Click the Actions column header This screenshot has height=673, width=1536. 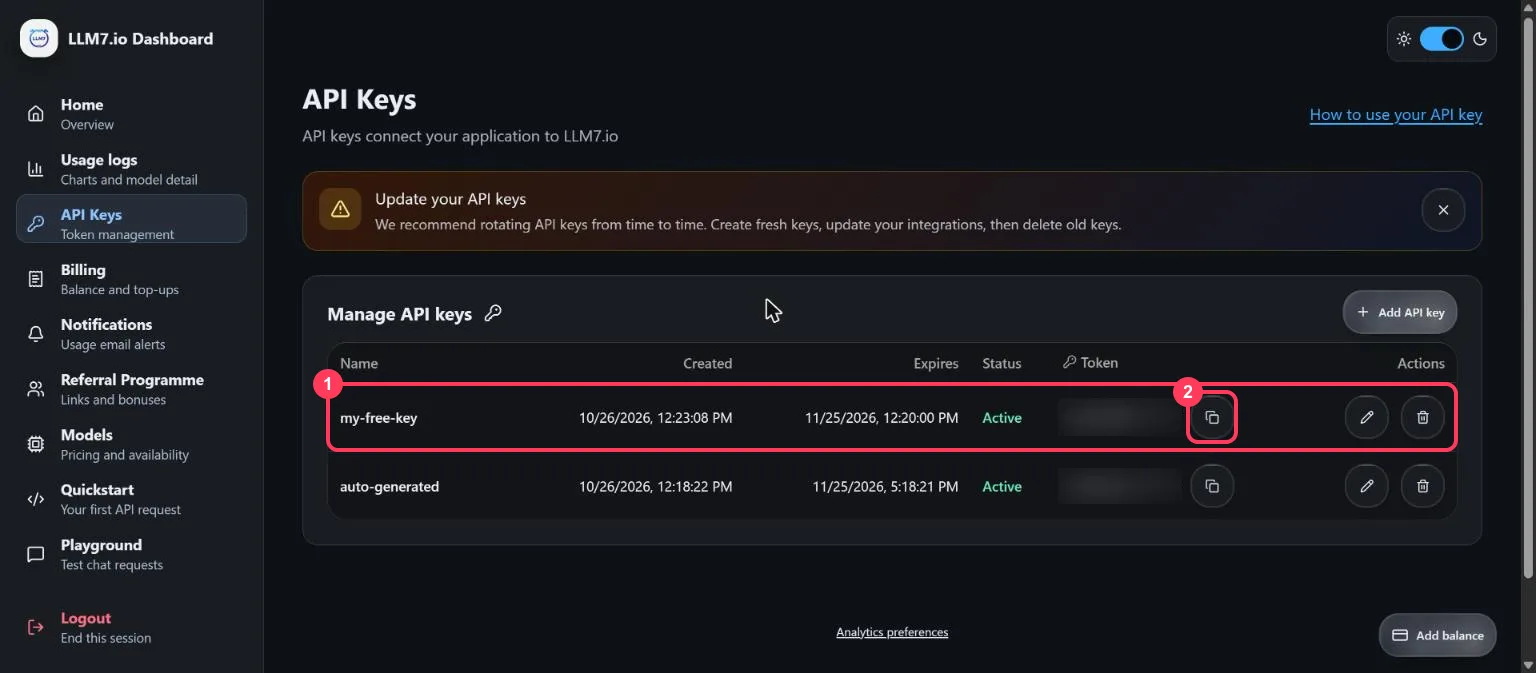1421,363
